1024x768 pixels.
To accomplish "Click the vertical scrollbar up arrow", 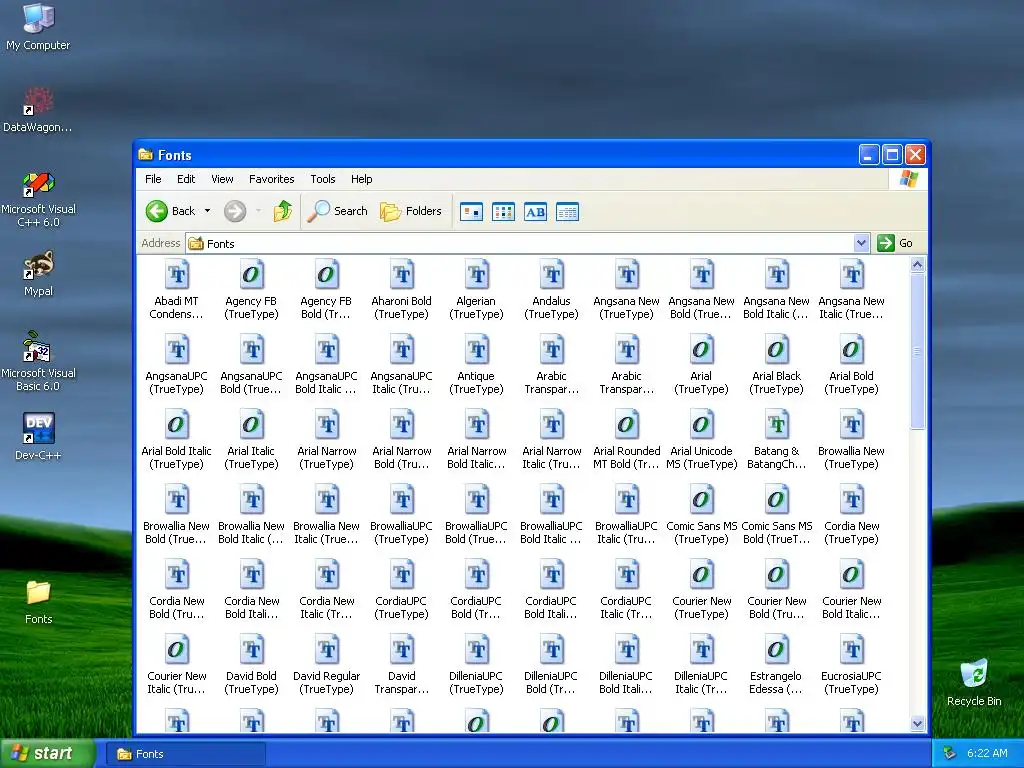I will point(918,264).
